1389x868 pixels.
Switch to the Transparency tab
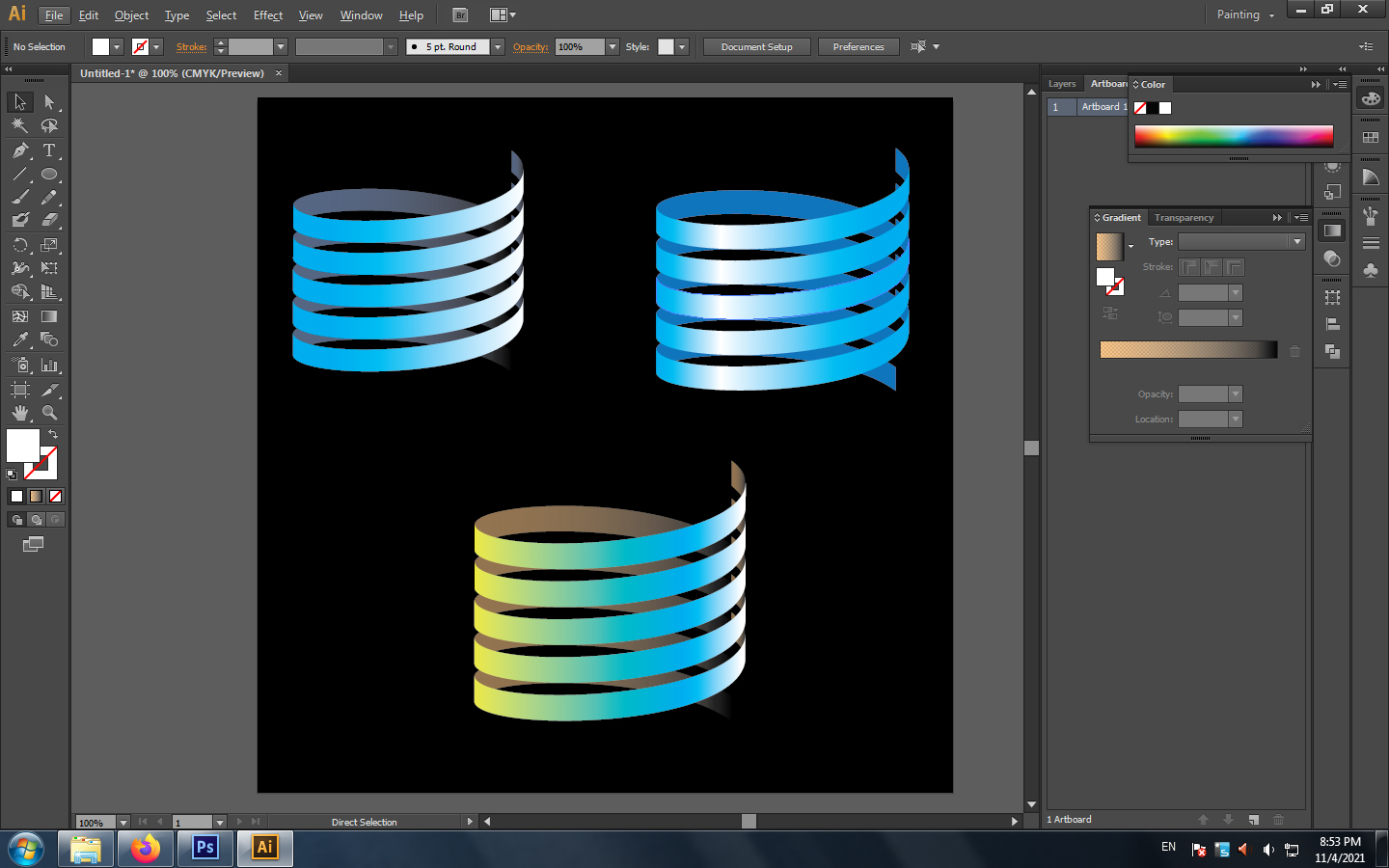(x=1184, y=218)
